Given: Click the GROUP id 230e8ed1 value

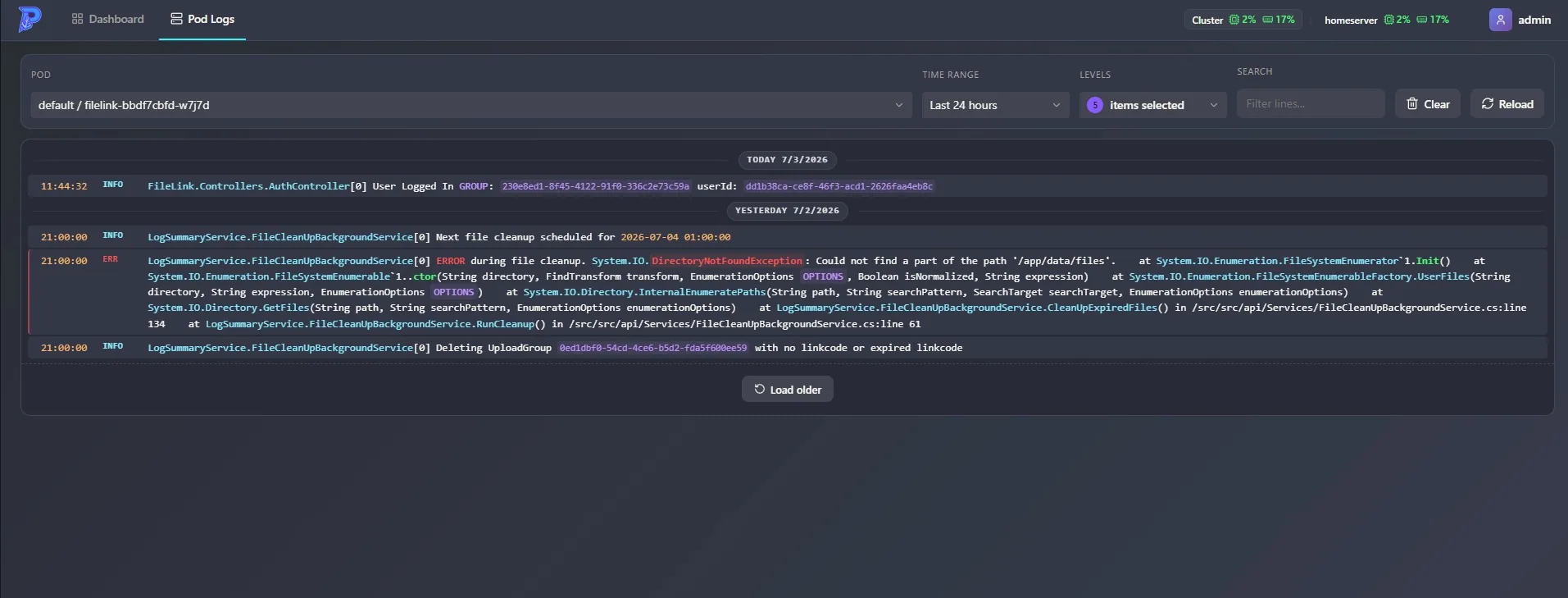Looking at the screenshot, I should (x=596, y=186).
